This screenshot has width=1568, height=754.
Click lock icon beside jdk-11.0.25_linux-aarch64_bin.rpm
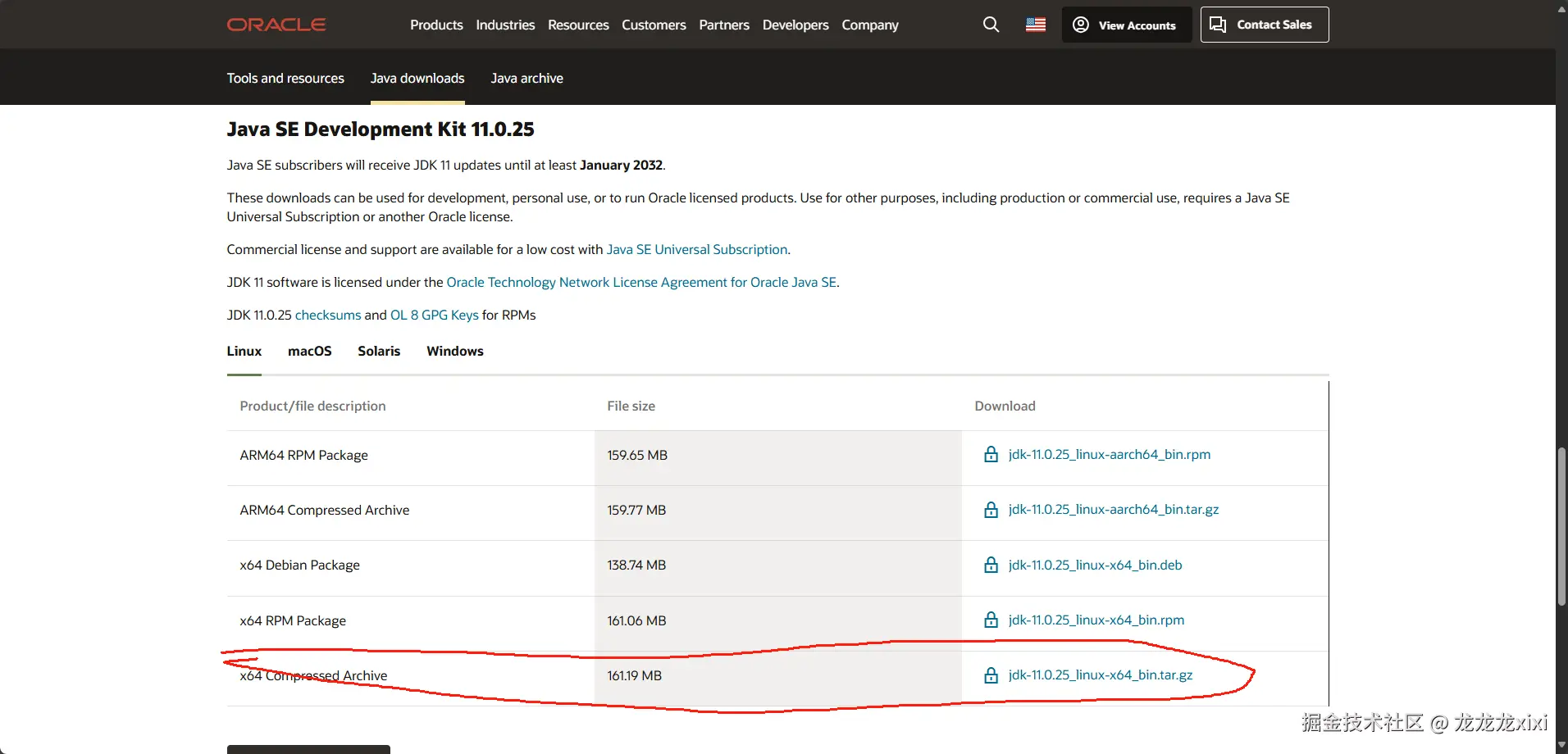pos(991,455)
